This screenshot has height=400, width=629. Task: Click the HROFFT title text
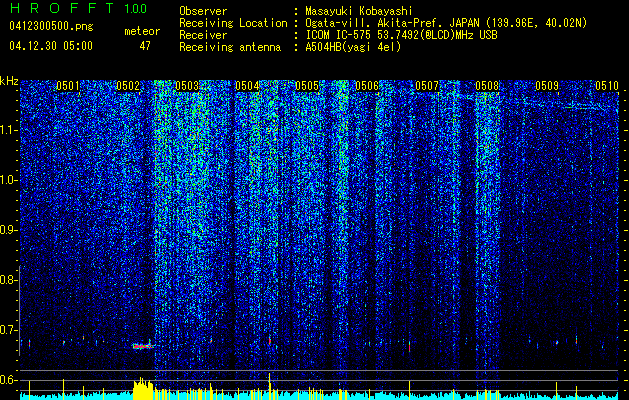tap(62, 8)
